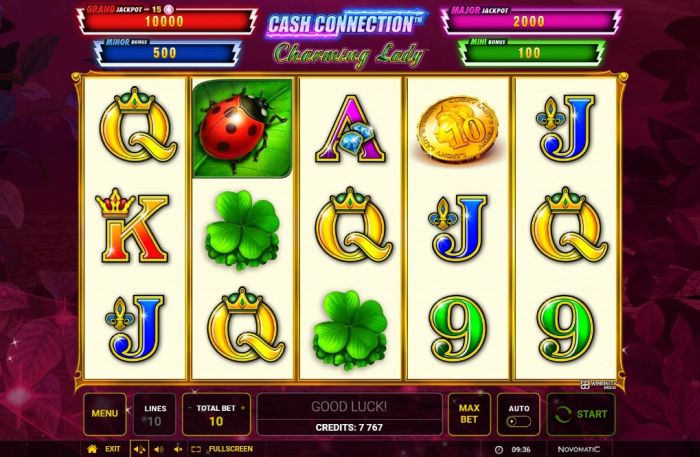Click the FULLSCREEN text label

tap(231, 449)
